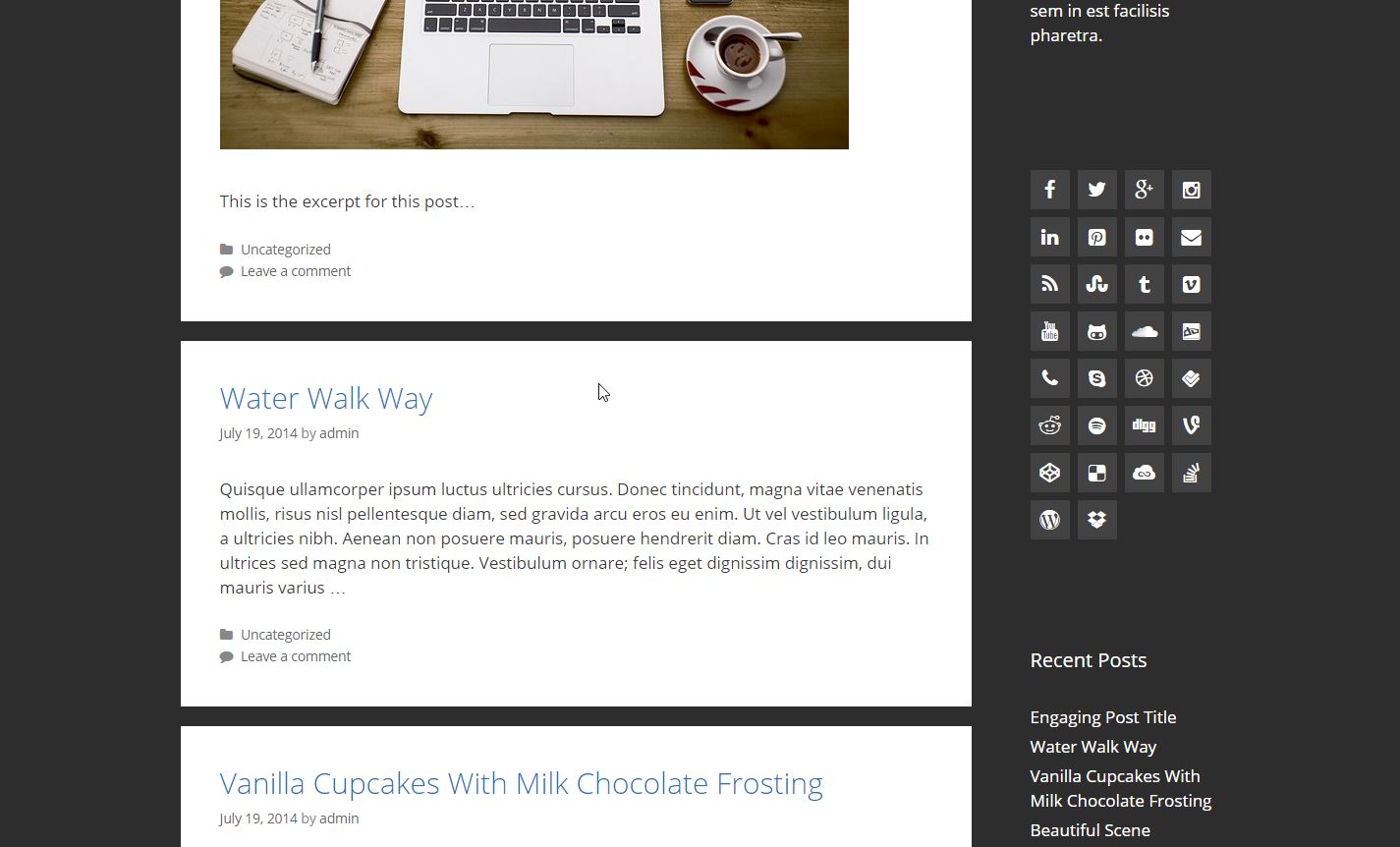Open Beautiful Scene in Recent Posts
Screen dimensions: 1400x847
click(x=1090, y=830)
